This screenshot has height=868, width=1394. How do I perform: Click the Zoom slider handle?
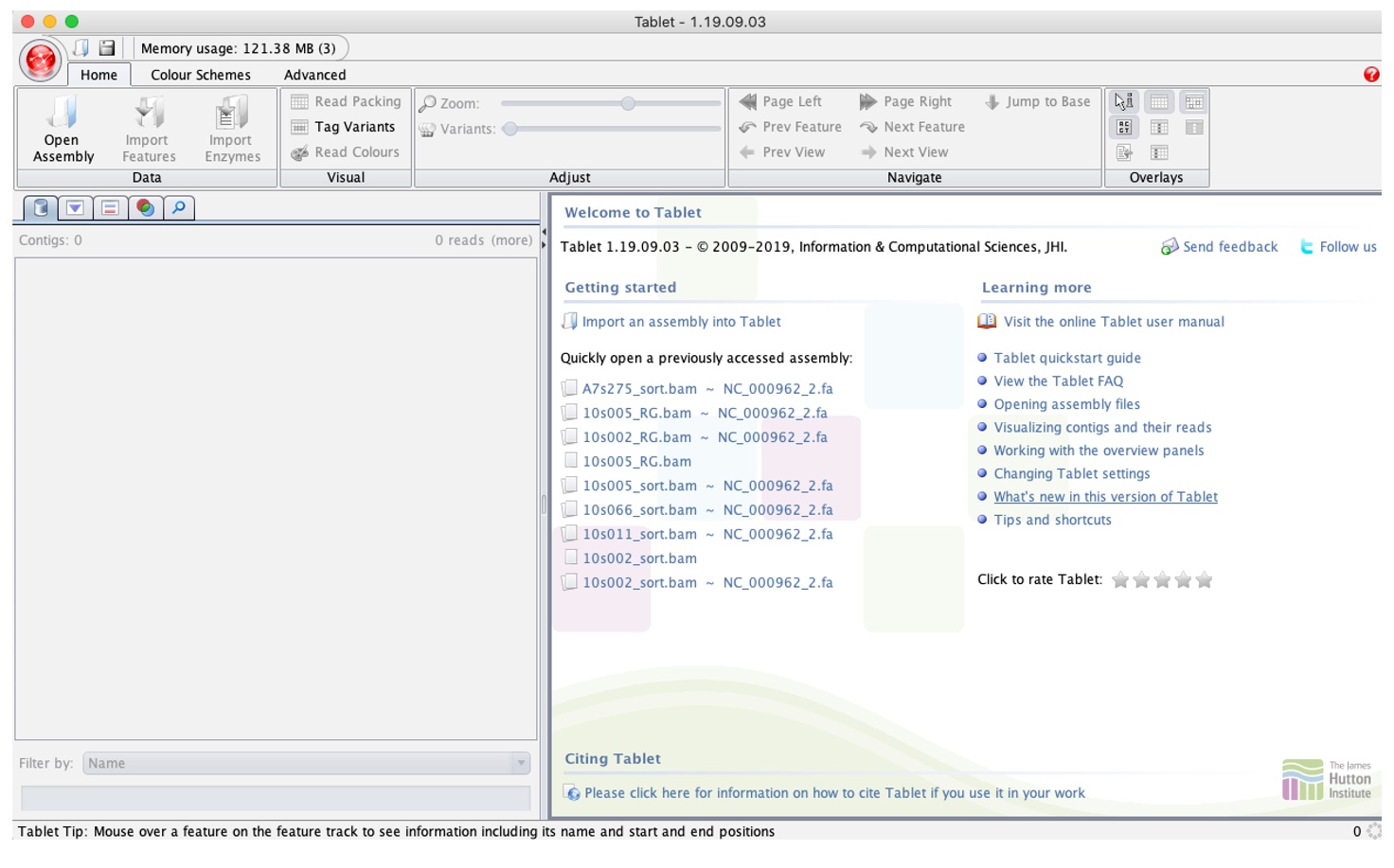628,103
